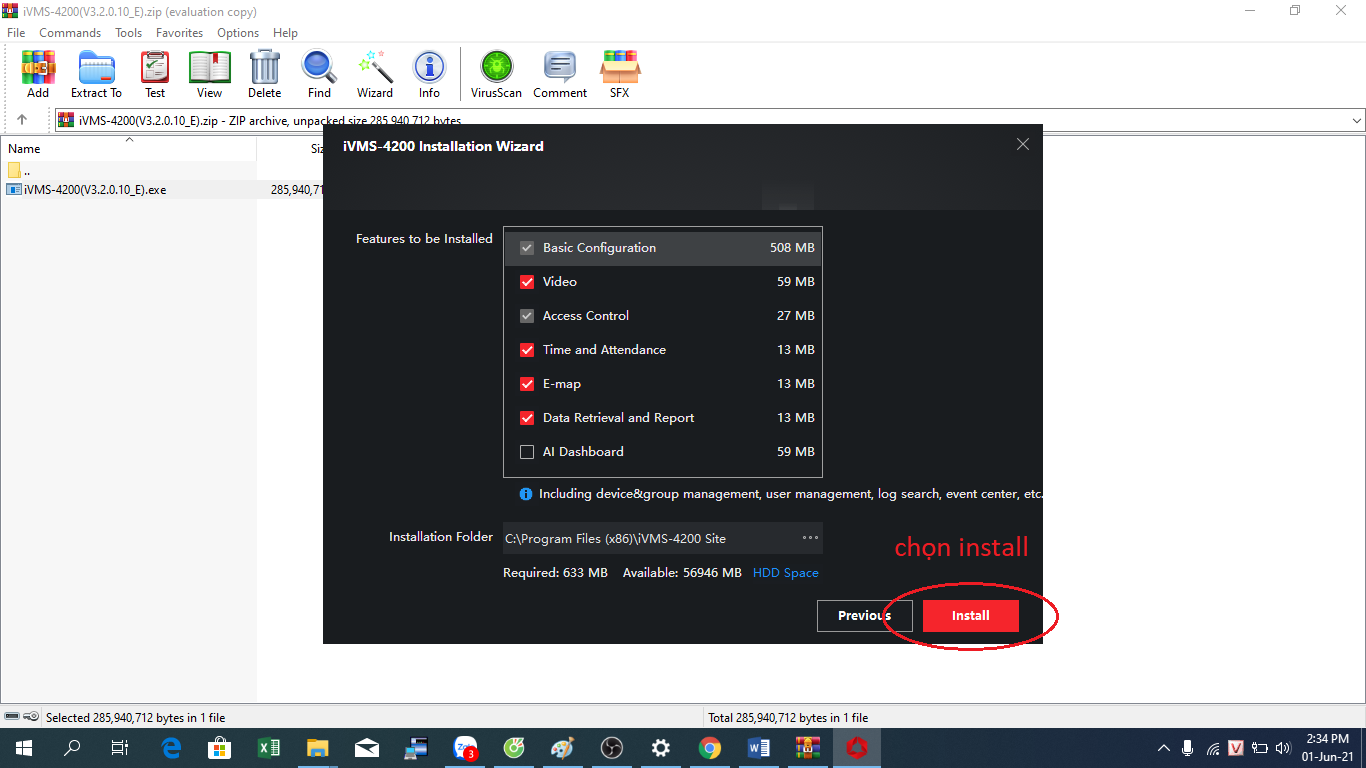Go up one folder level arrow
1366x768 pixels.
coord(22,120)
